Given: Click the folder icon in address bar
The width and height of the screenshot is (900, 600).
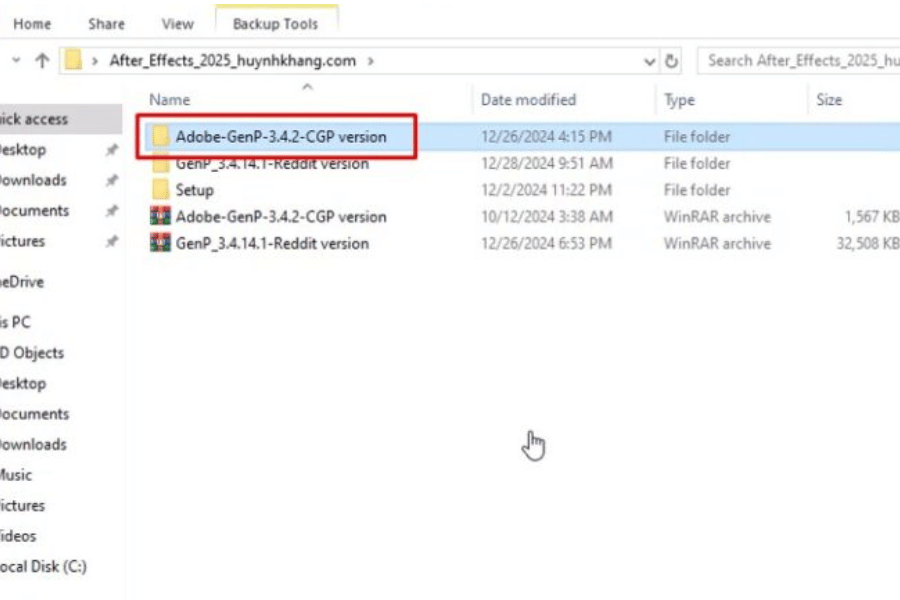Looking at the screenshot, I should pos(72,61).
